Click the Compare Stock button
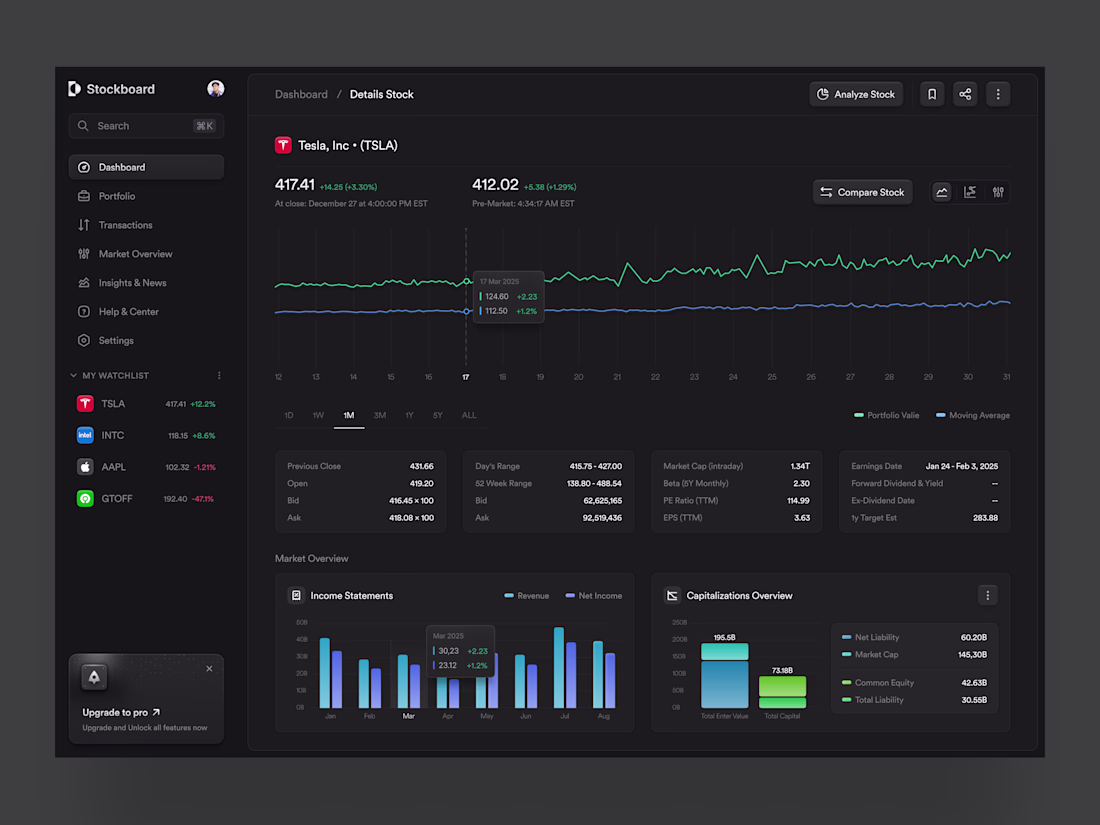1100x825 pixels. (862, 192)
